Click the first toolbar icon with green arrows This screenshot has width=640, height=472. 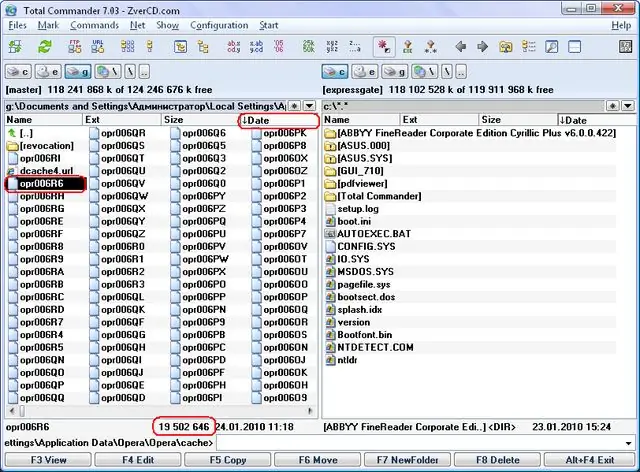click(x=16, y=47)
